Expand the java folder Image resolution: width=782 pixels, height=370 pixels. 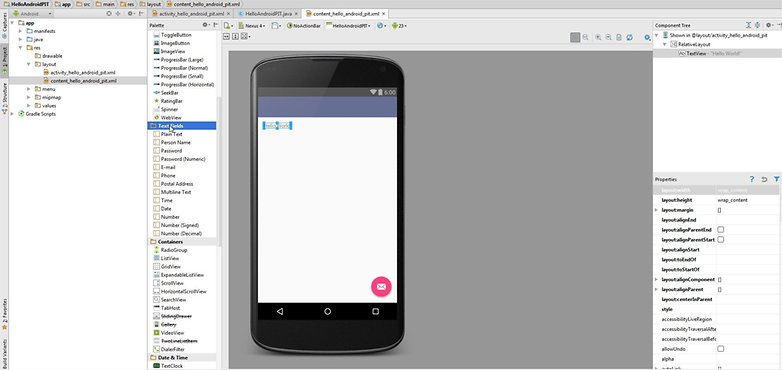[20, 39]
